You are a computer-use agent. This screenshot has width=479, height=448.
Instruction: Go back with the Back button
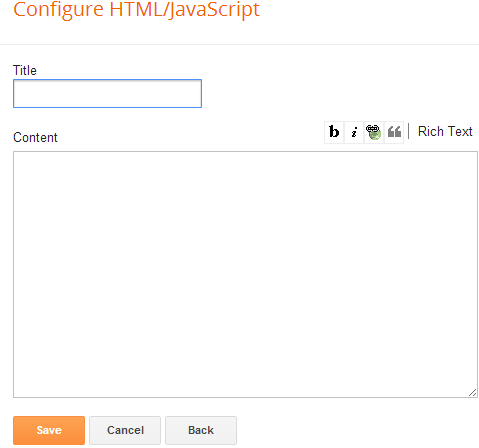click(x=201, y=430)
